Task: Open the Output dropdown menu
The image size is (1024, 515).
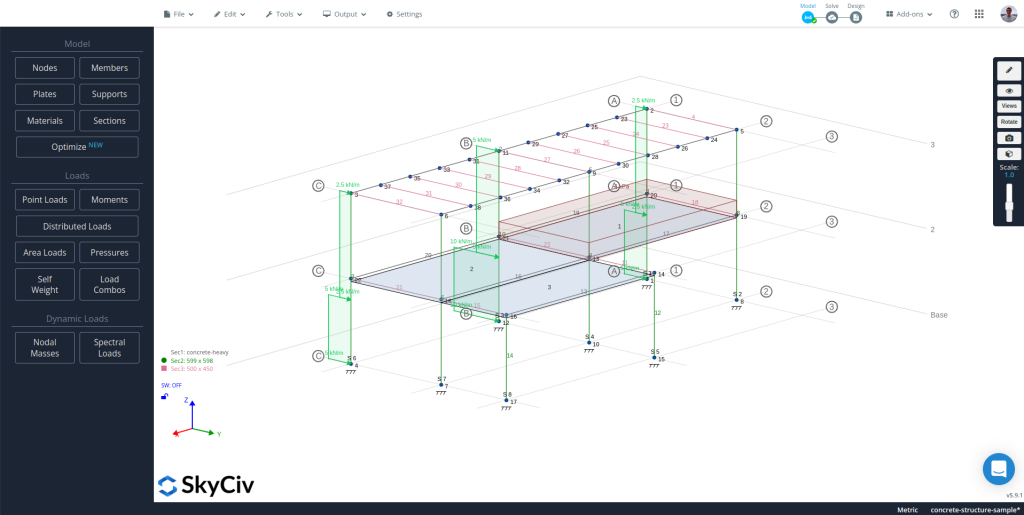Action: (344, 14)
